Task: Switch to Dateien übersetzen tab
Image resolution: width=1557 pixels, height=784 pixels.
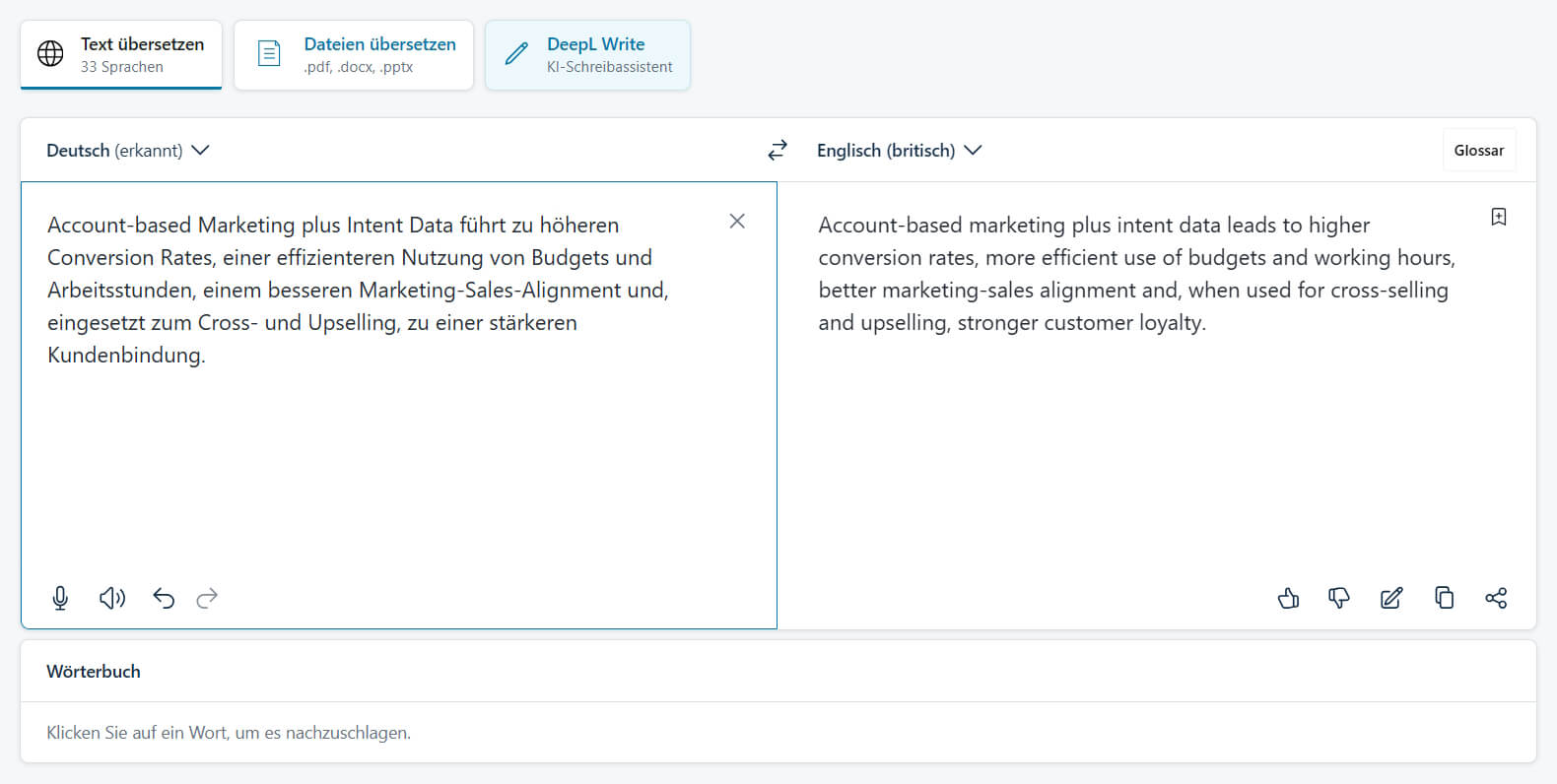Action: (x=354, y=55)
